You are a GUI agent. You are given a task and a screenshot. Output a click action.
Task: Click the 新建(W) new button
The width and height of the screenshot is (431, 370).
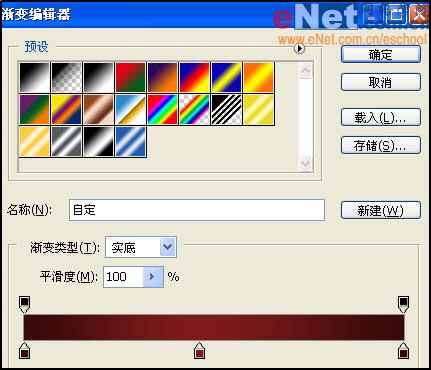[381, 210]
